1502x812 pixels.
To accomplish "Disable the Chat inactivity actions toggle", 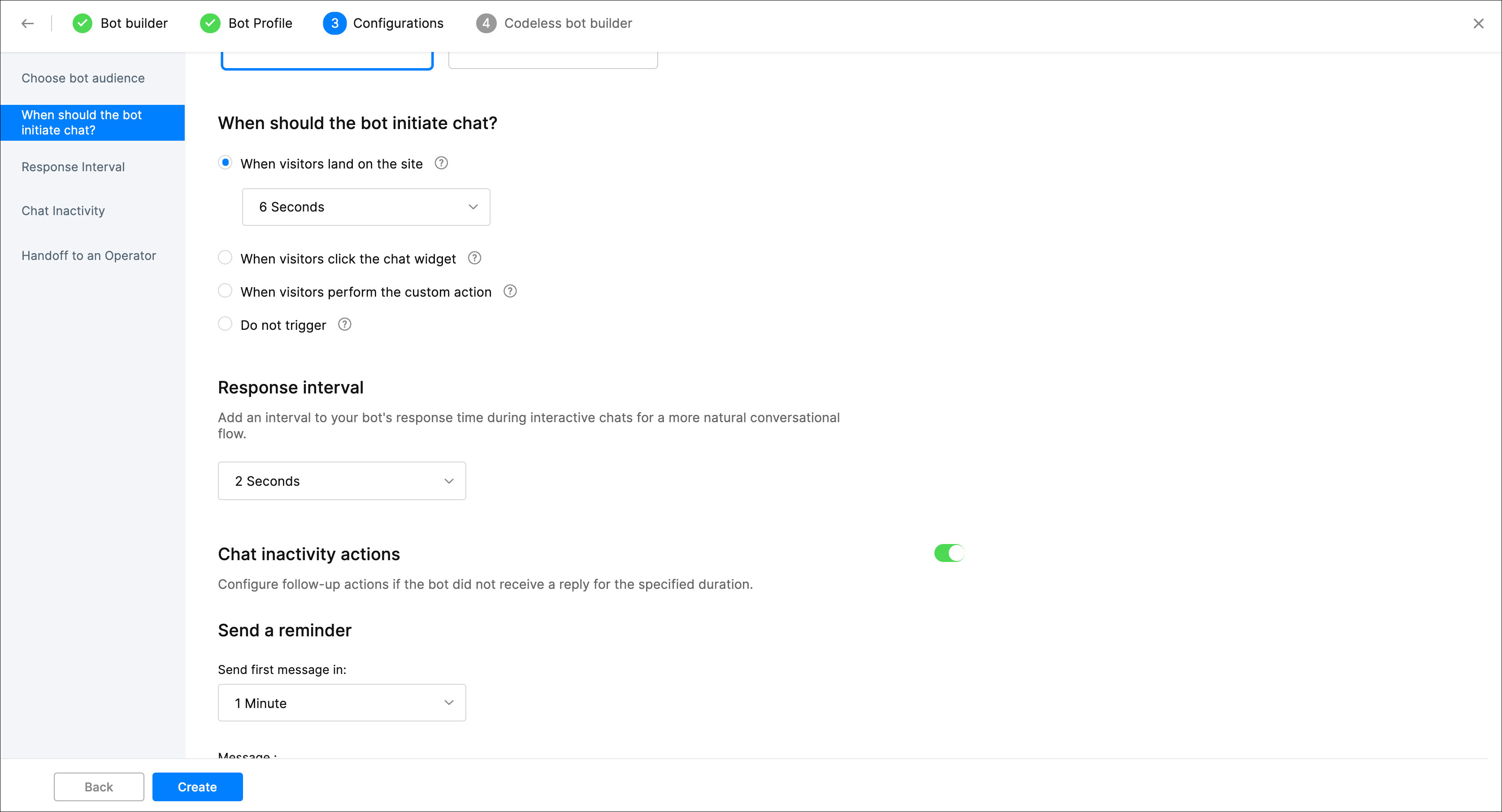I will click(949, 553).
